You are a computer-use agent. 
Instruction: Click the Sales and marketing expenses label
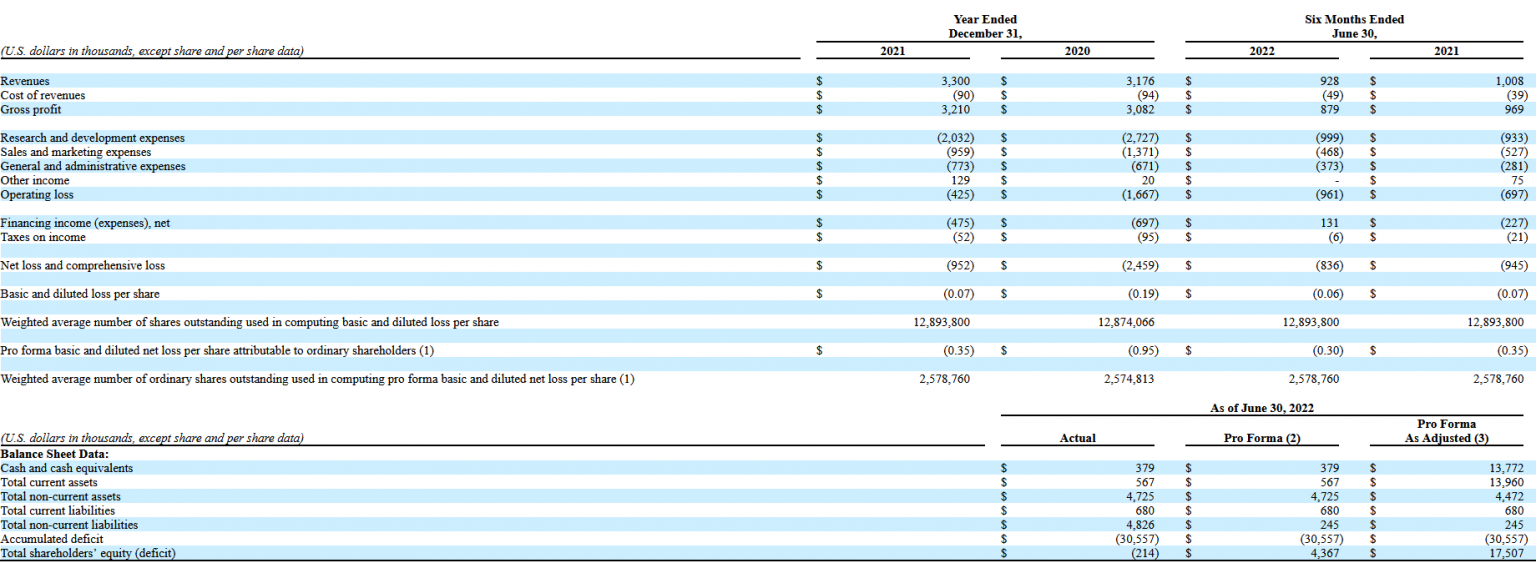coord(76,152)
